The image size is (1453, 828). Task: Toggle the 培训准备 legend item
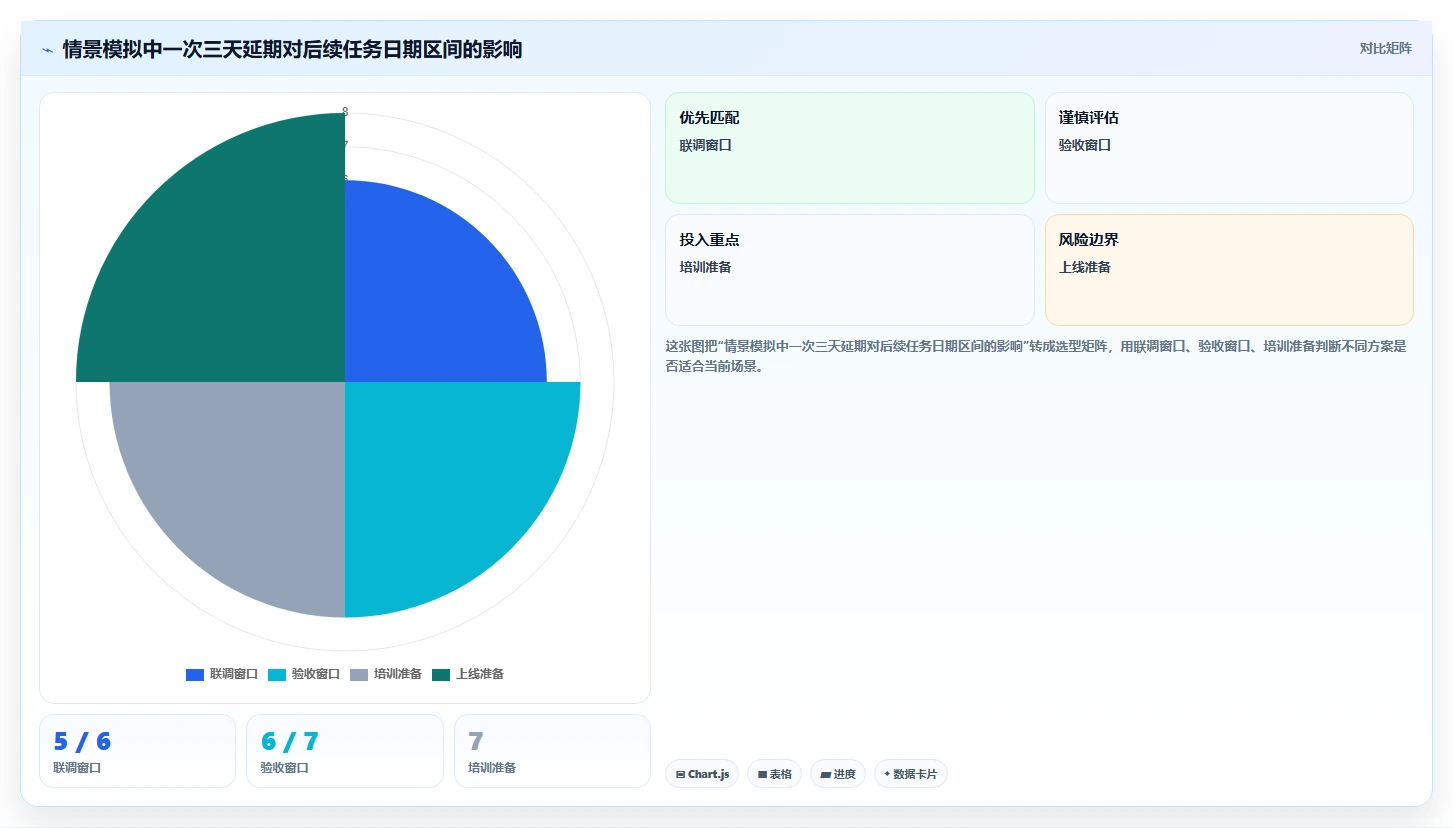coord(386,674)
